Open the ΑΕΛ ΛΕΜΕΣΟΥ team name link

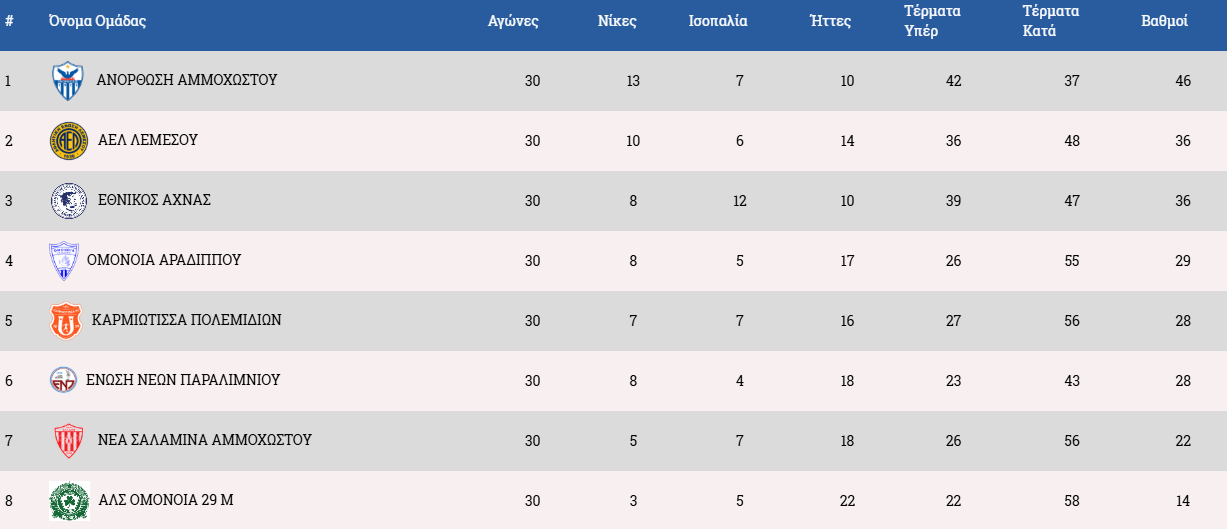148,140
